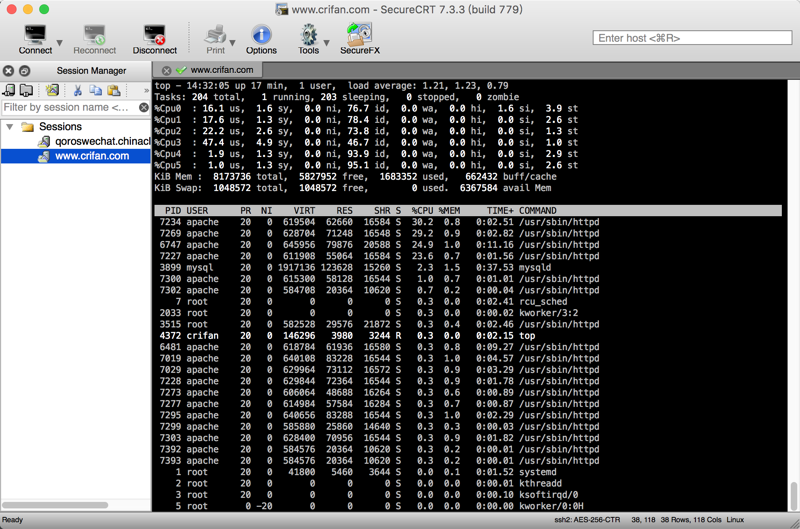800x529 pixels.
Task: Show more Session Manager toolbar items
Action: (x=146, y=90)
